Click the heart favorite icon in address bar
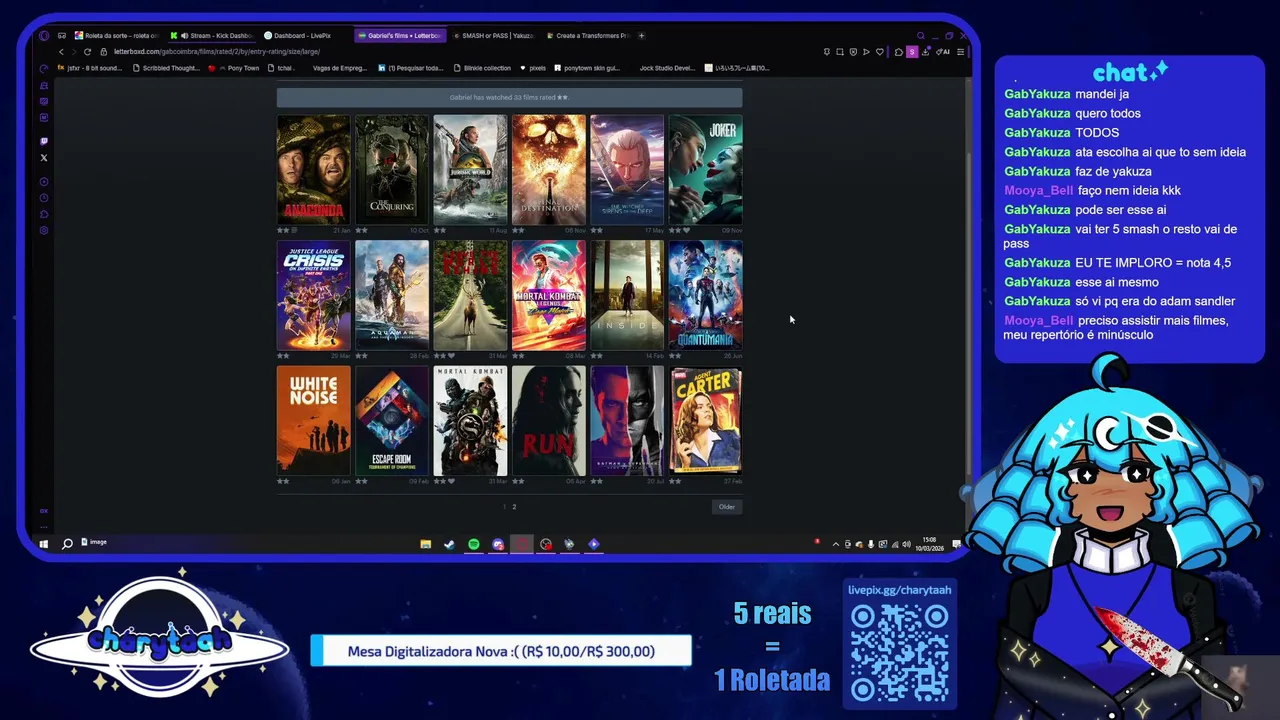This screenshot has width=1280, height=720. pyautogui.click(x=880, y=52)
